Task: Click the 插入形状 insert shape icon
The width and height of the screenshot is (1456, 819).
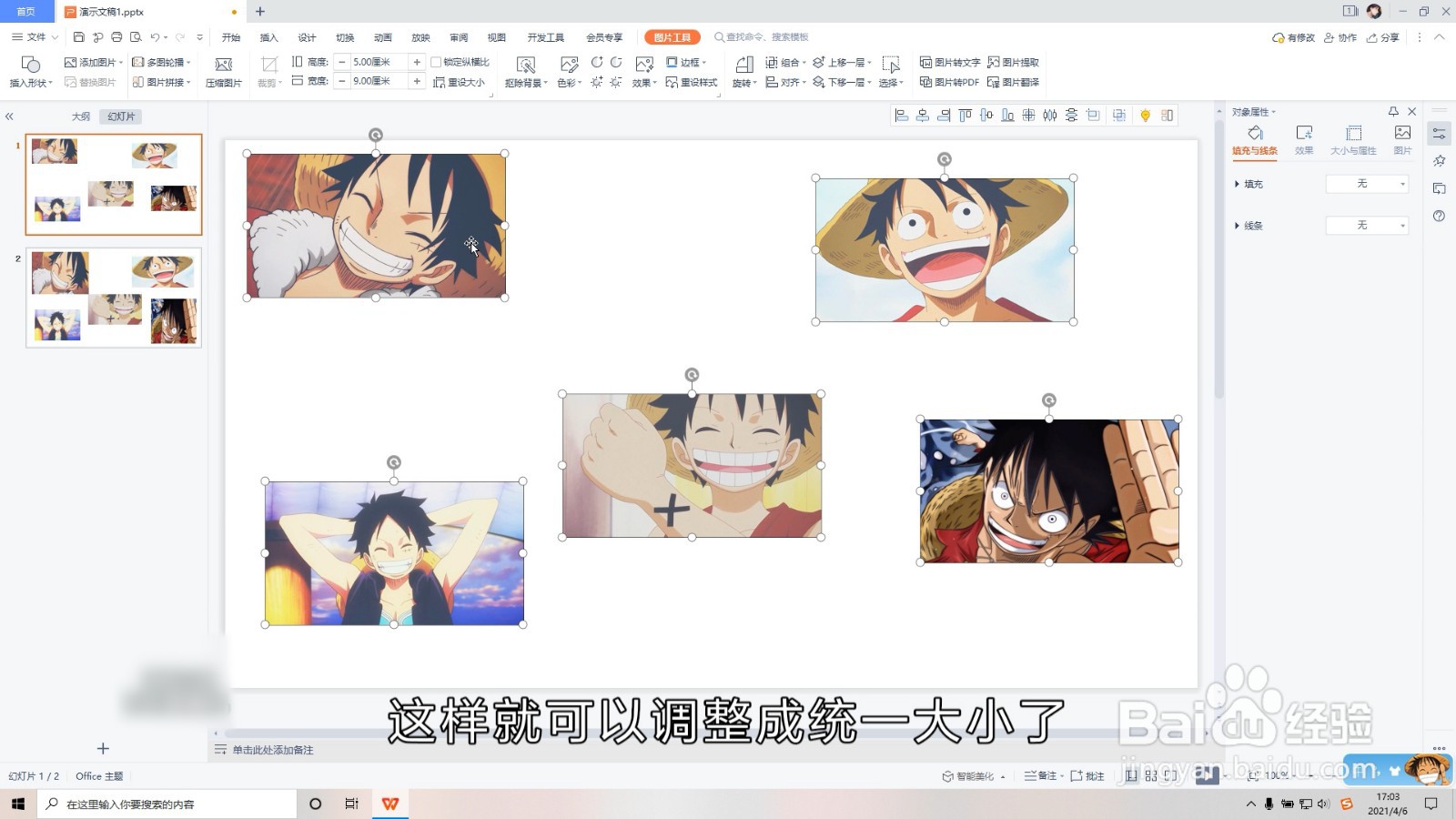Action: coord(30,65)
